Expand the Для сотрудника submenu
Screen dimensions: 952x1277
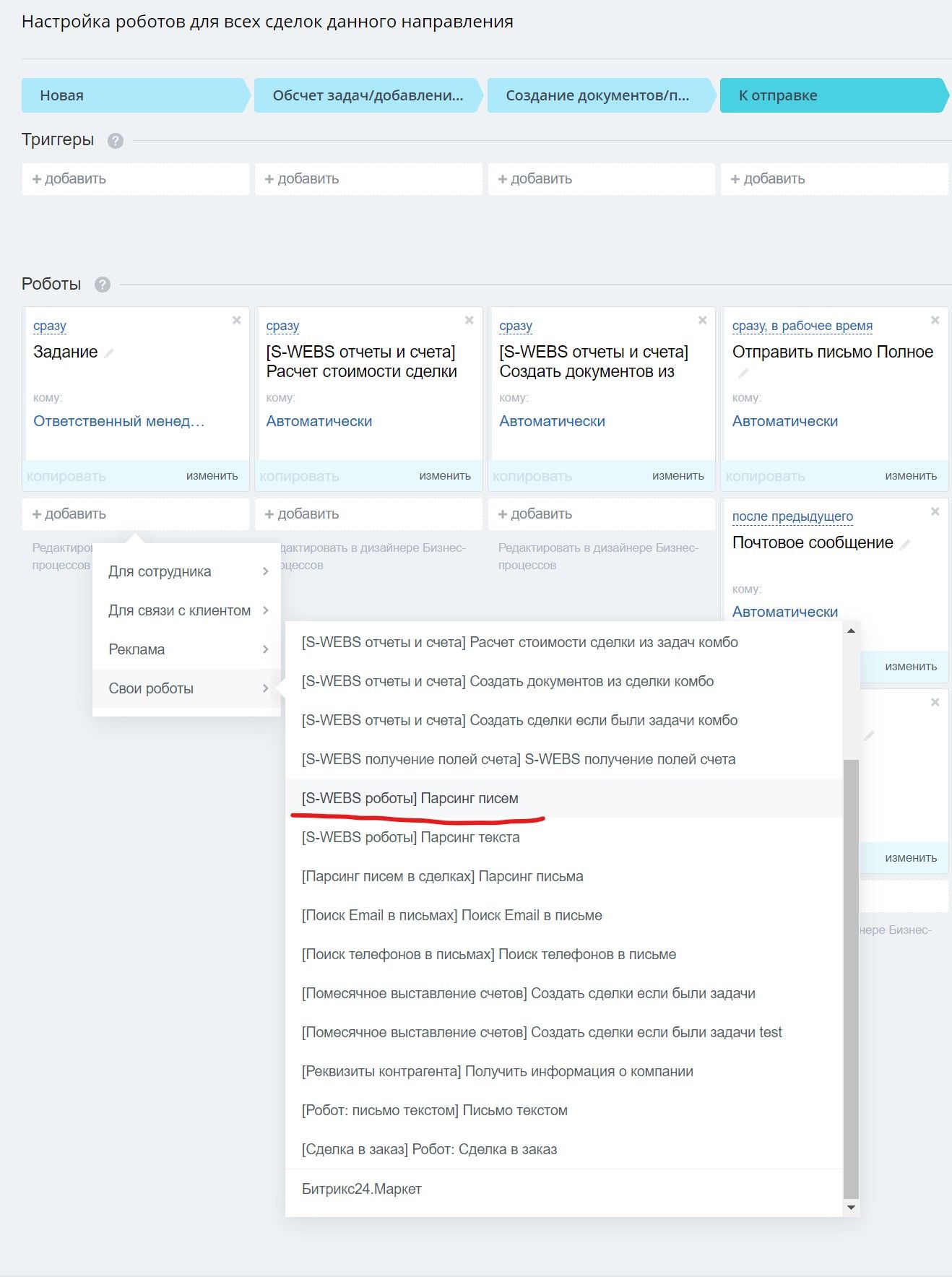point(186,571)
